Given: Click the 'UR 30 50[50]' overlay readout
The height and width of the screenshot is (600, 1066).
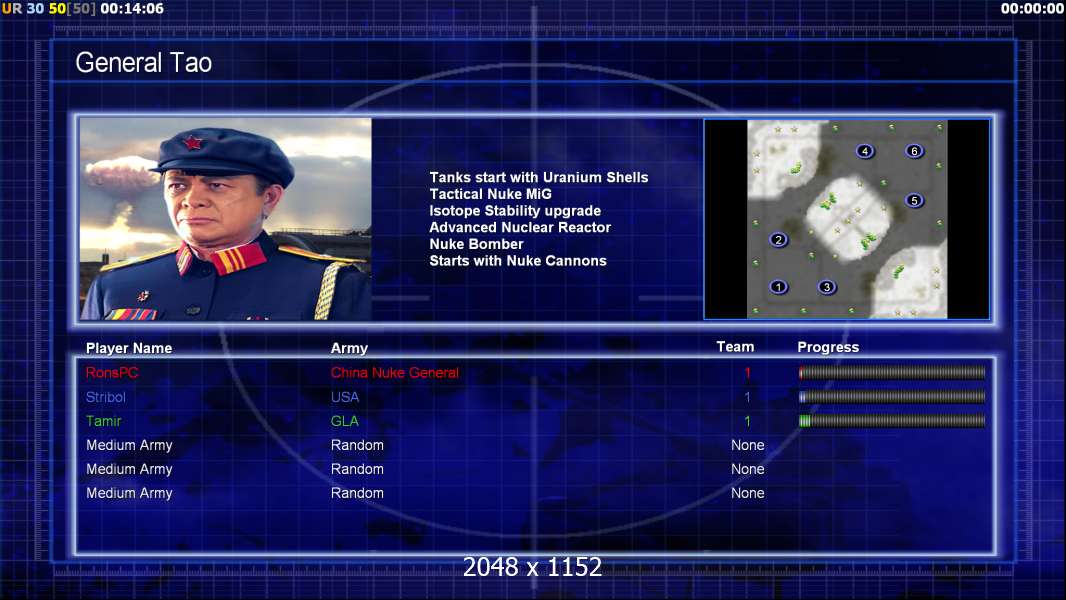Looking at the screenshot, I should click(49, 9).
